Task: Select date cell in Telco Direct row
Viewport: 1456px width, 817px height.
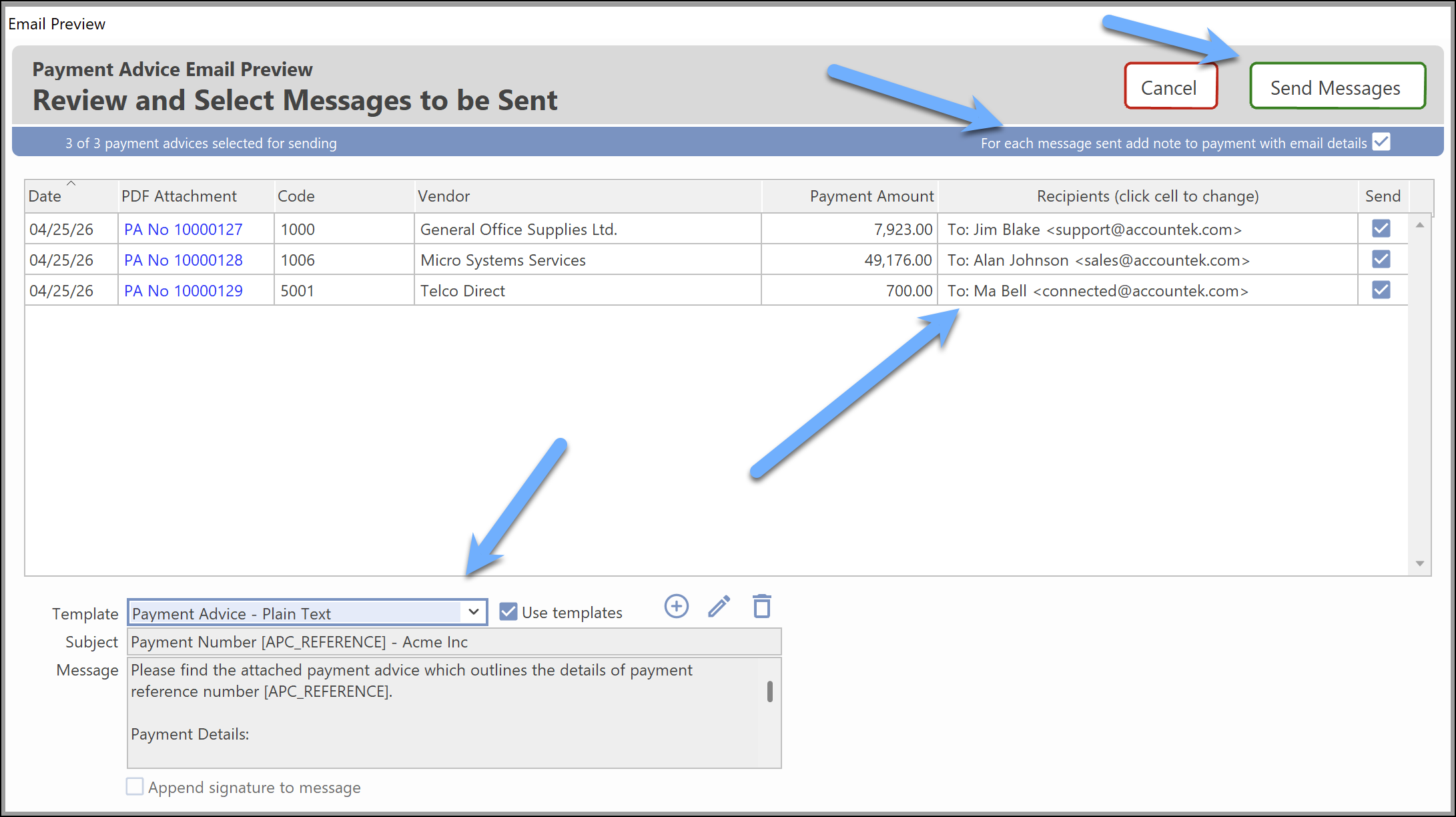Action: tap(71, 291)
